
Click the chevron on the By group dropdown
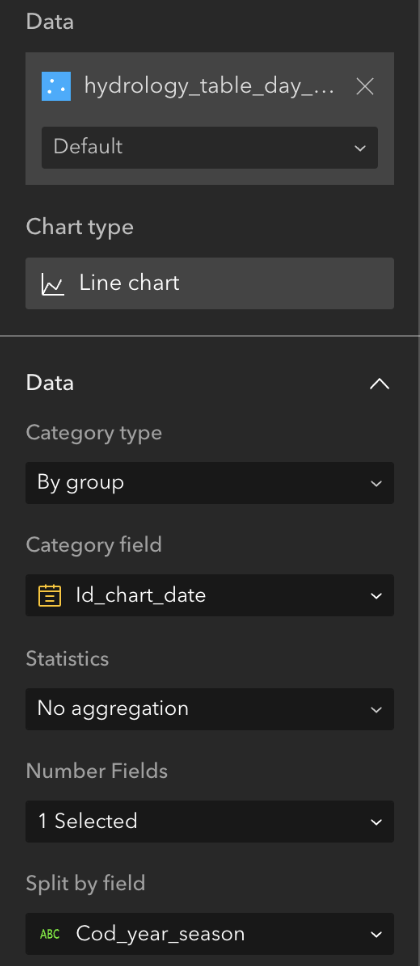click(376, 484)
